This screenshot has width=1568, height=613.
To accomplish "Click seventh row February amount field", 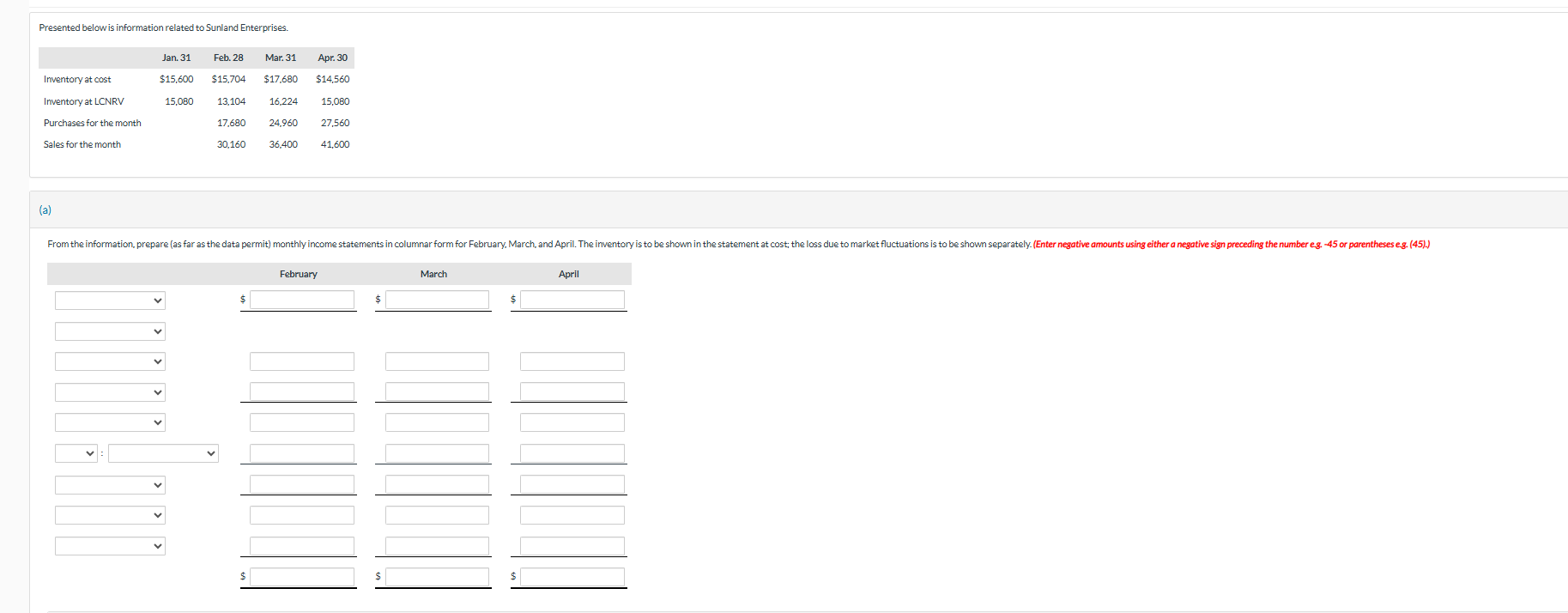I will point(302,484).
